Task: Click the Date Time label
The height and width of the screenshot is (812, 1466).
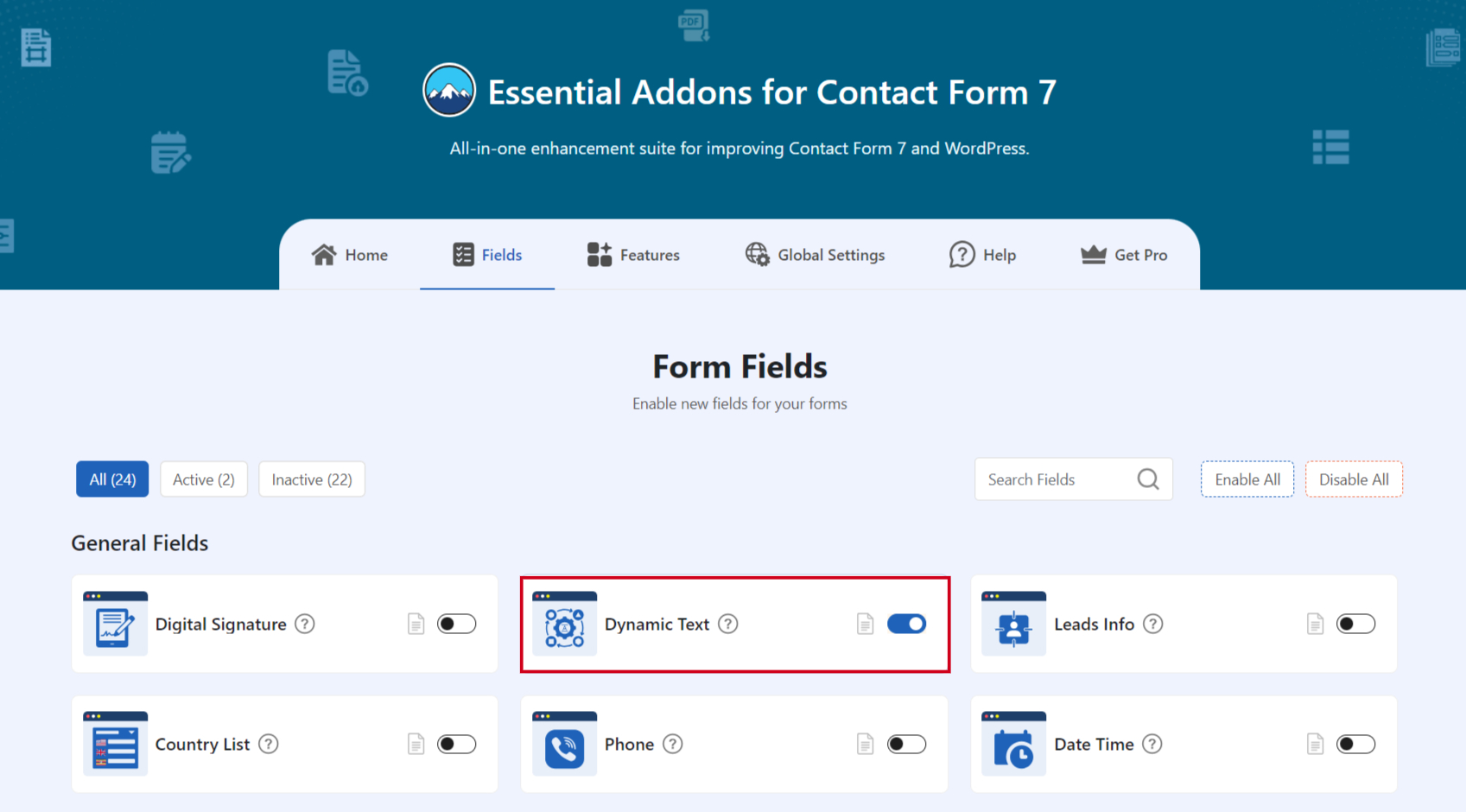Action: coord(1094,744)
